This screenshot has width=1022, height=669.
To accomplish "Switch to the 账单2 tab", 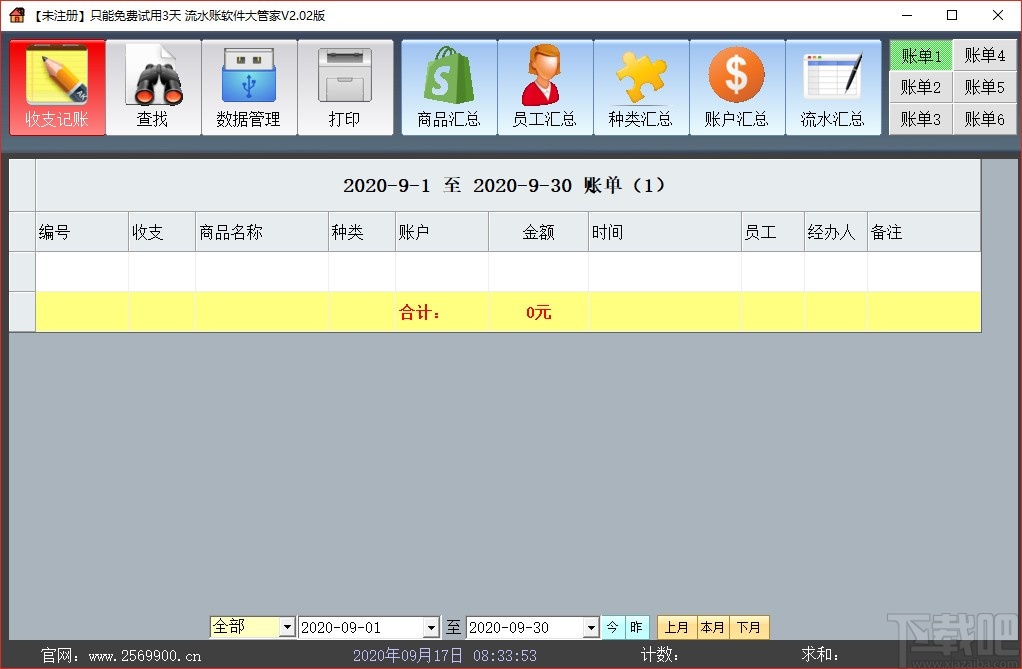I will [x=919, y=87].
